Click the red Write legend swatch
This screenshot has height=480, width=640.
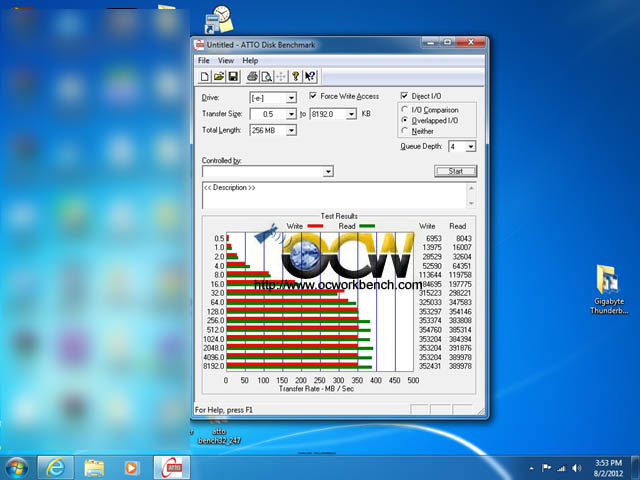(315, 226)
